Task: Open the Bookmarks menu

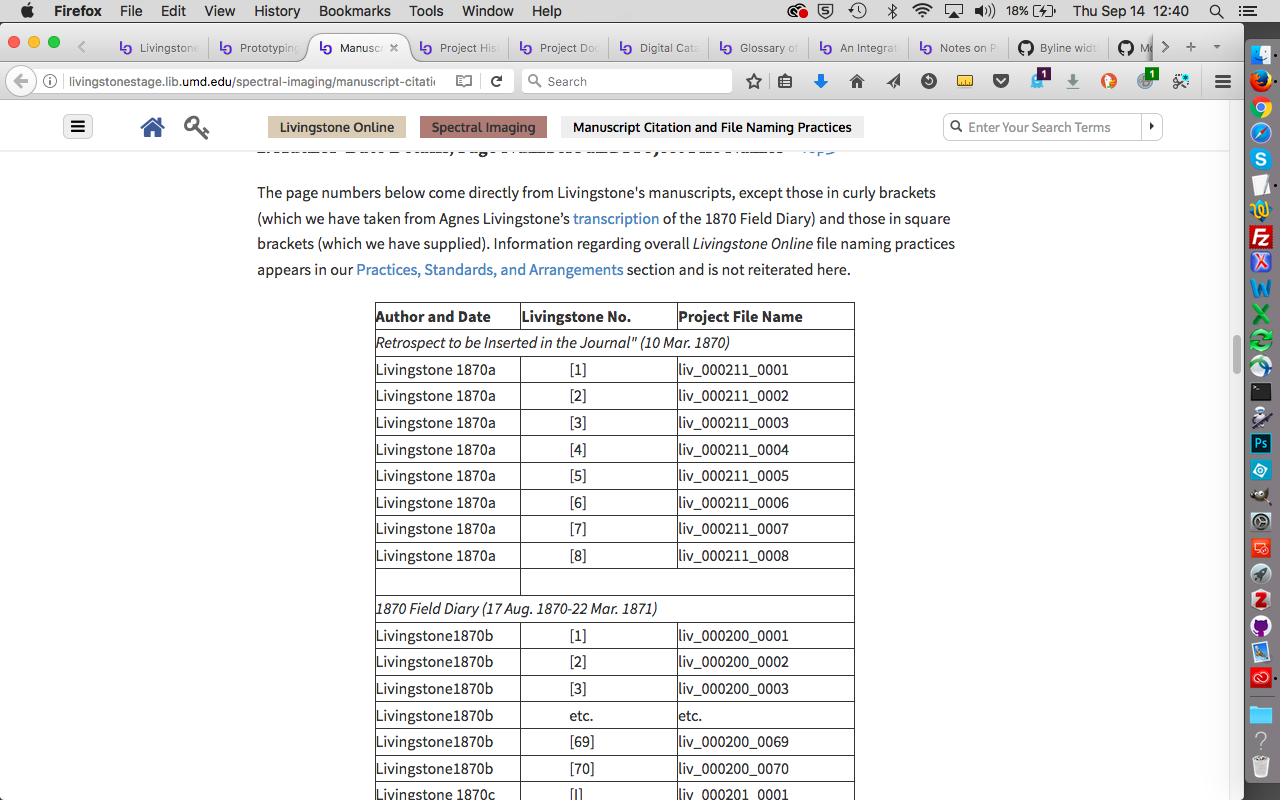Action: click(354, 11)
